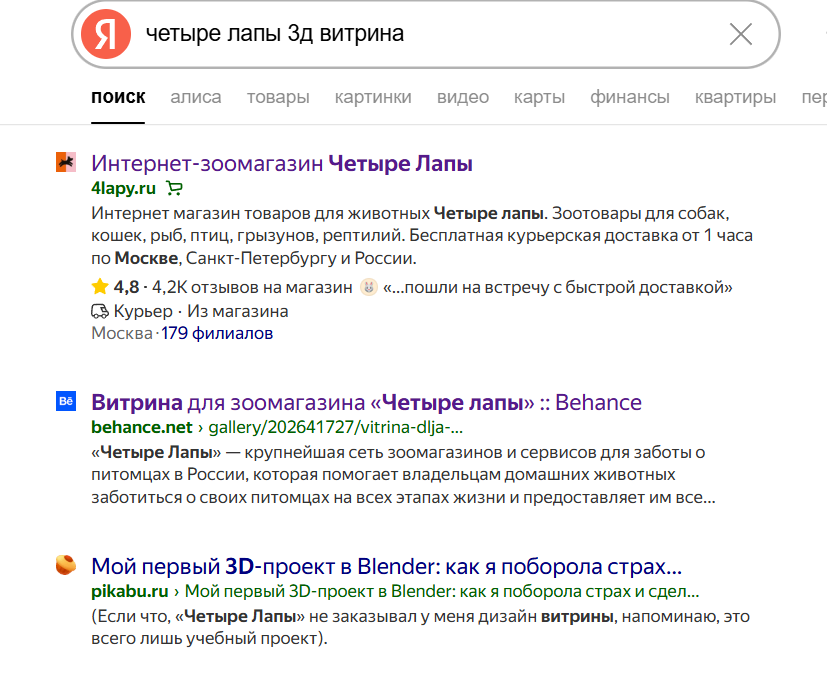827x675 pixels.
Task: Open the Квартиры tab
Action: pos(735,97)
